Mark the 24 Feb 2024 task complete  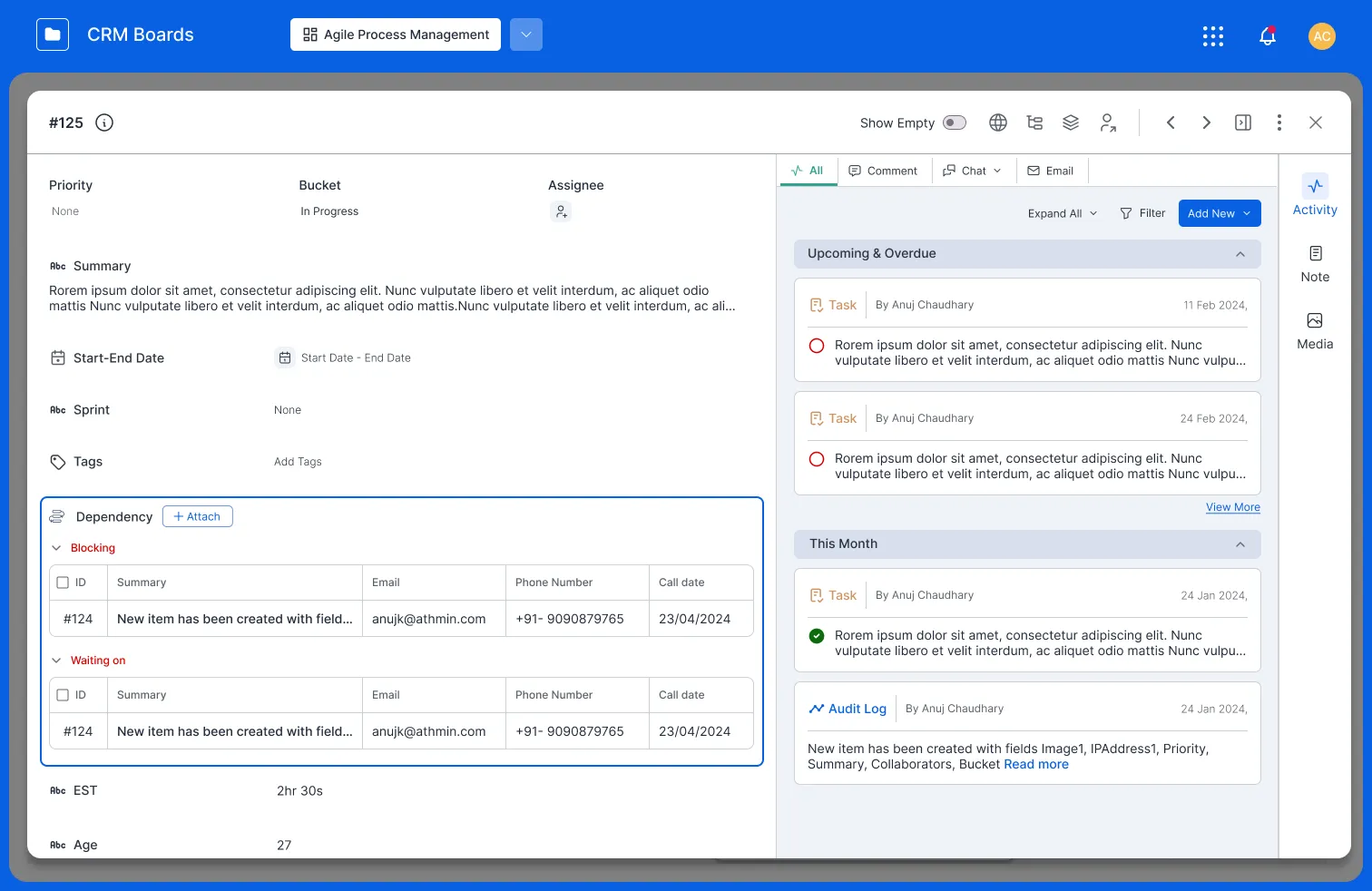pyautogui.click(x=817, y=459)
